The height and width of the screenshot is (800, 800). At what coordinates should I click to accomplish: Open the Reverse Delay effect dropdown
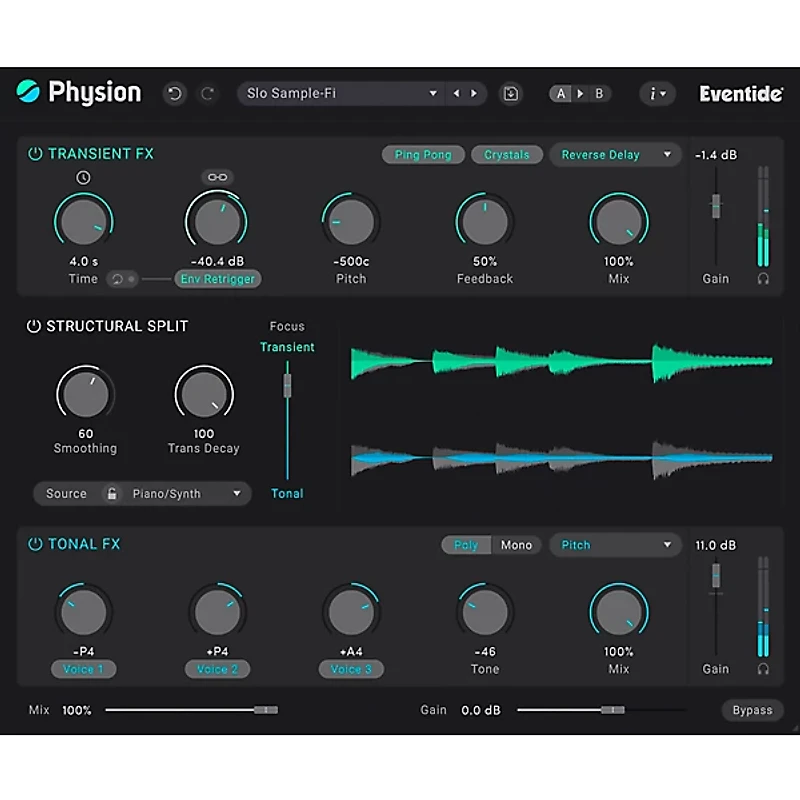[x=615, y=155]
